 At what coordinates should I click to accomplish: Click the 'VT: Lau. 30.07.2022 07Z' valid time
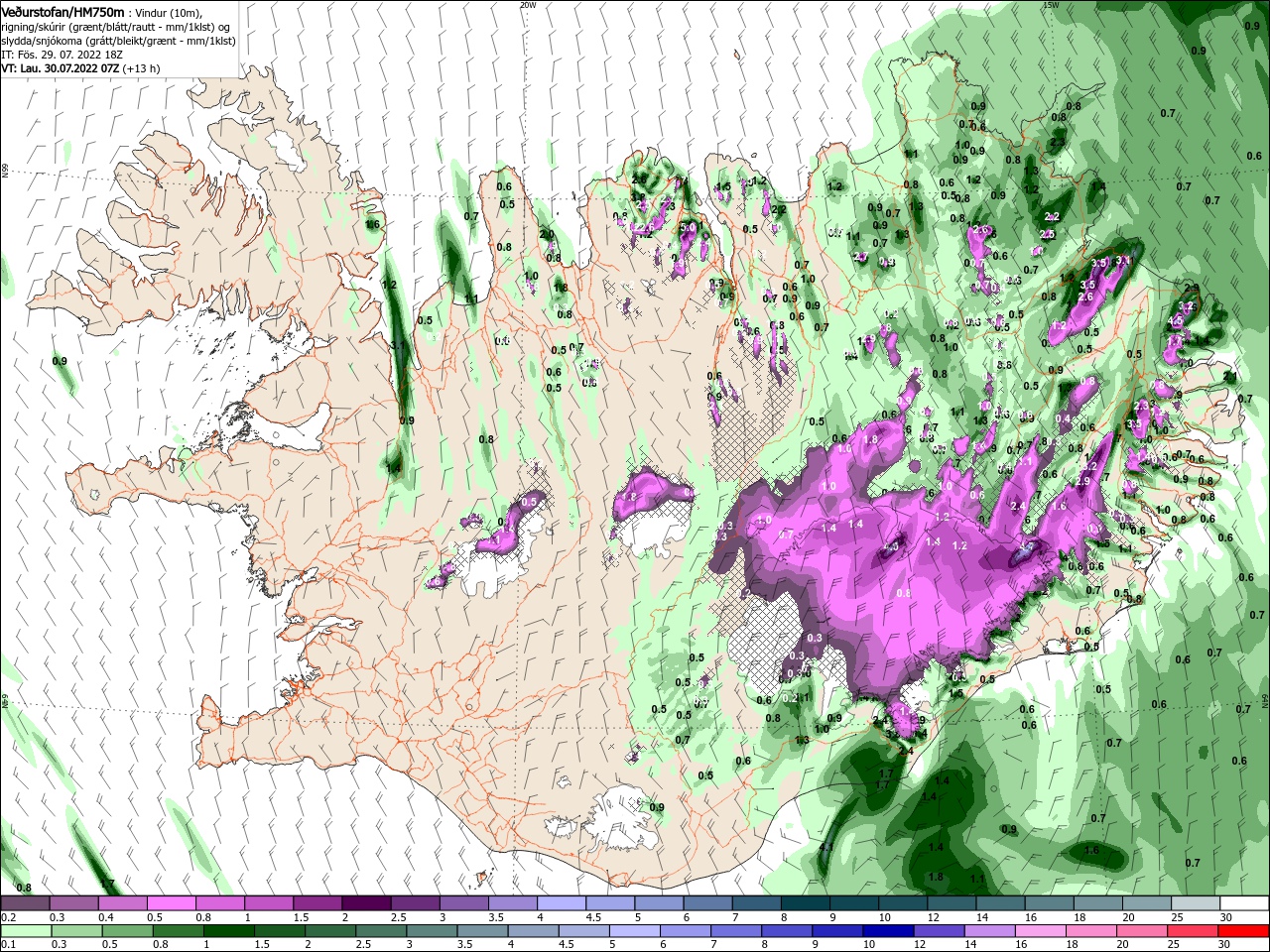(x=60, y=68)
